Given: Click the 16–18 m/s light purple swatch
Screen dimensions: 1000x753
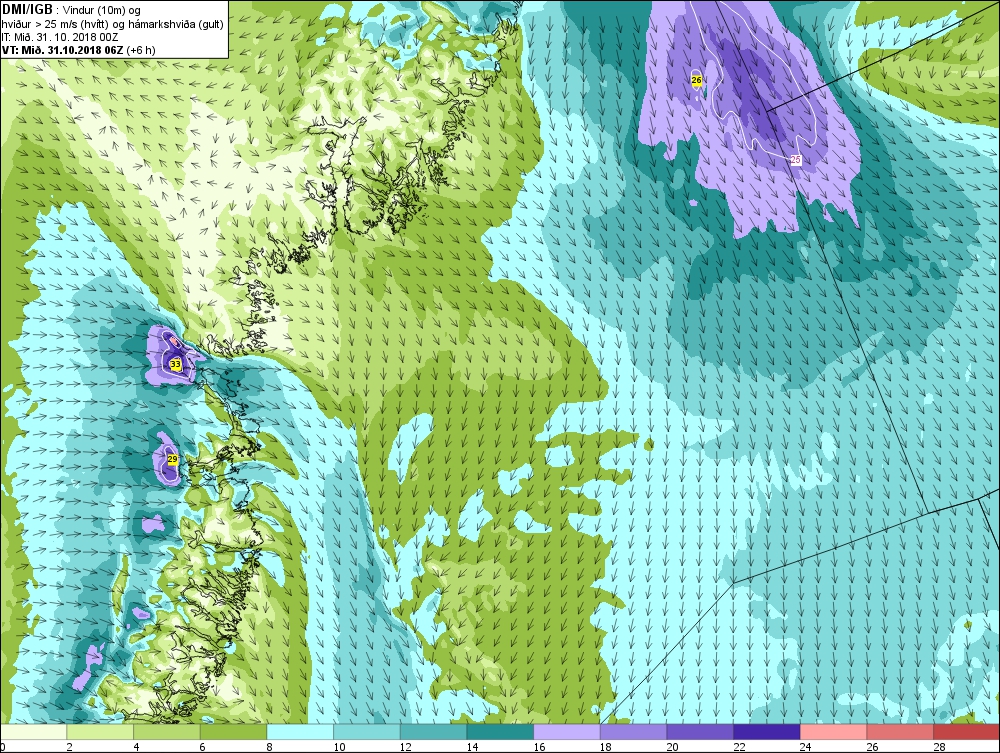Looking at the screenshot, I should click(x=566, y=732).
